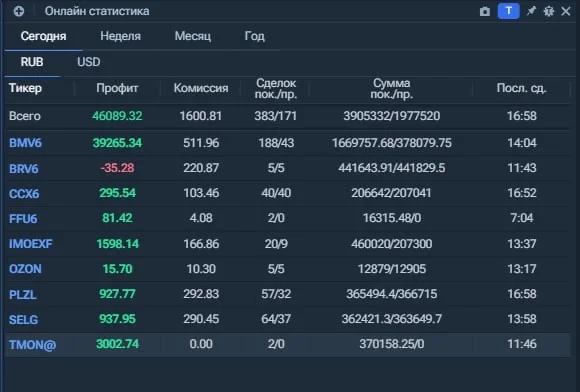The width and height of the screenshot is (580, 392).
Task: Click BMV6 sum 1669757.68/378079.75
Action: 392,143
